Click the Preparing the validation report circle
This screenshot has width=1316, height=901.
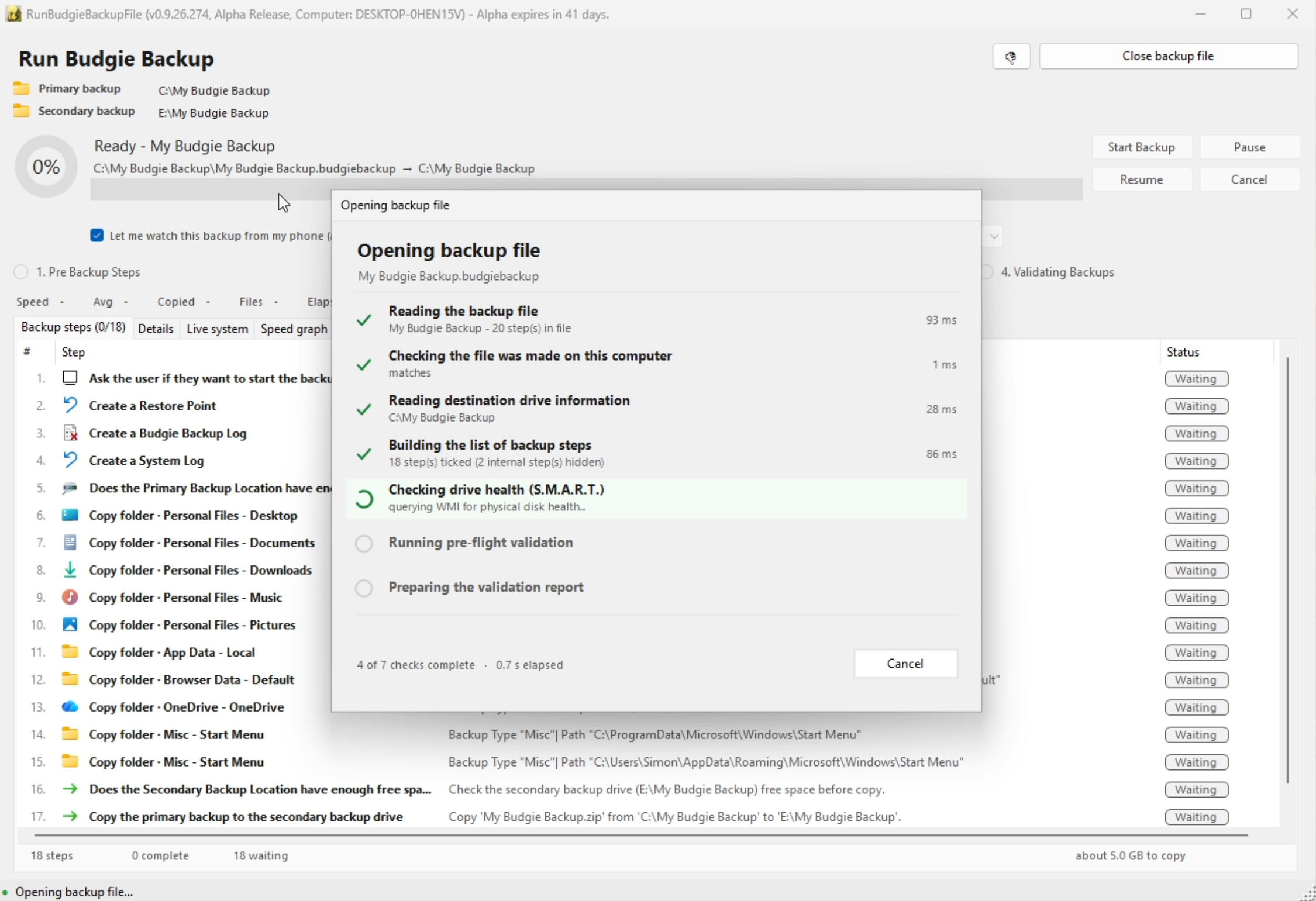click(x=364, y=588)
